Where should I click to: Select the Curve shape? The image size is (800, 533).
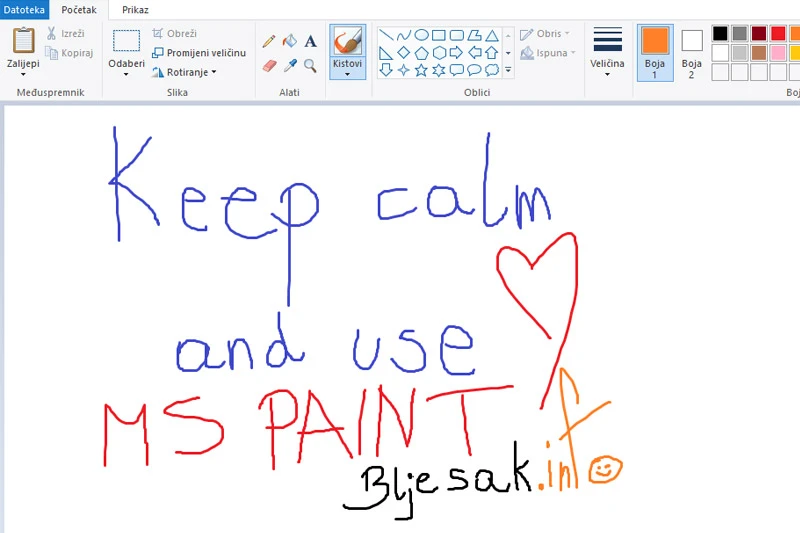[x=404, y=35]
